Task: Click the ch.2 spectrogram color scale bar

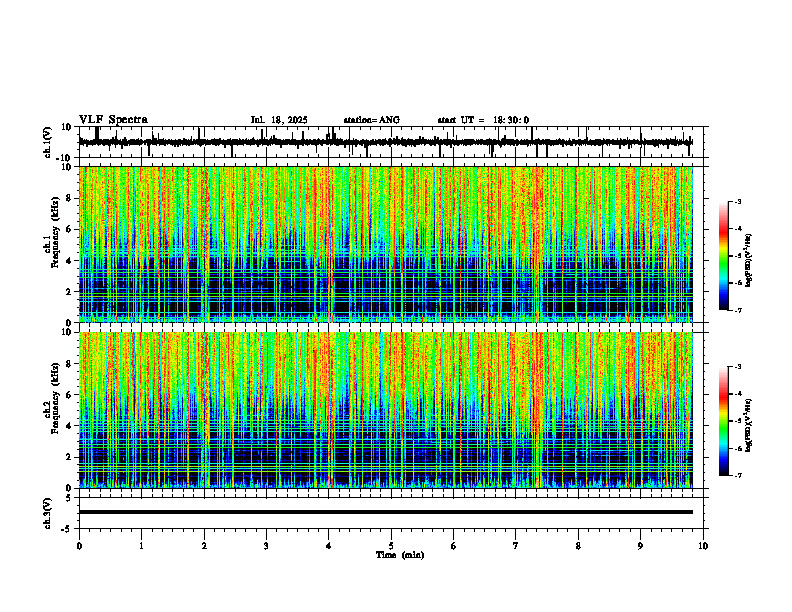Action: [723, 421]
